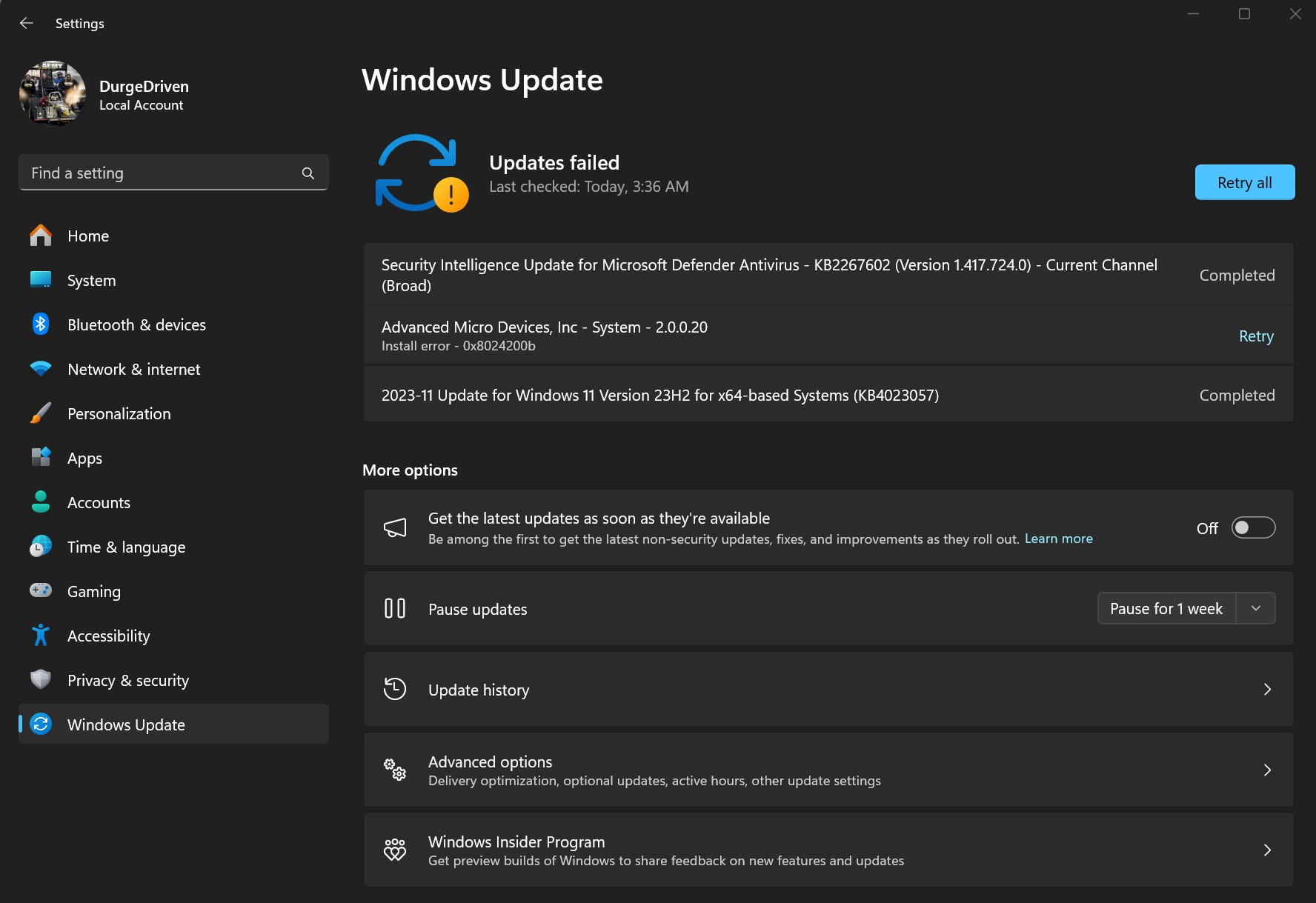The image size is (1316, 903).
Task: Click the Advanced options label
Action: point(490,762)
